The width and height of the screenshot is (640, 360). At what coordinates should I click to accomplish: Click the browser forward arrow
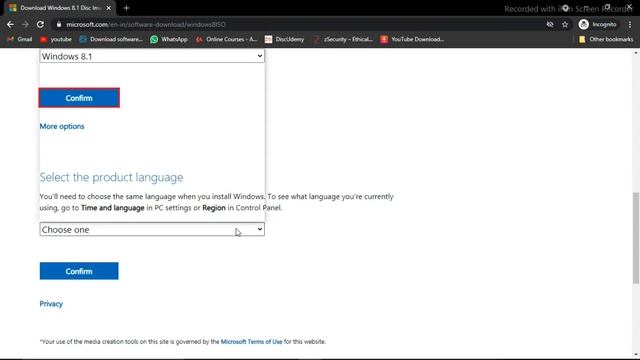[25, 24]
